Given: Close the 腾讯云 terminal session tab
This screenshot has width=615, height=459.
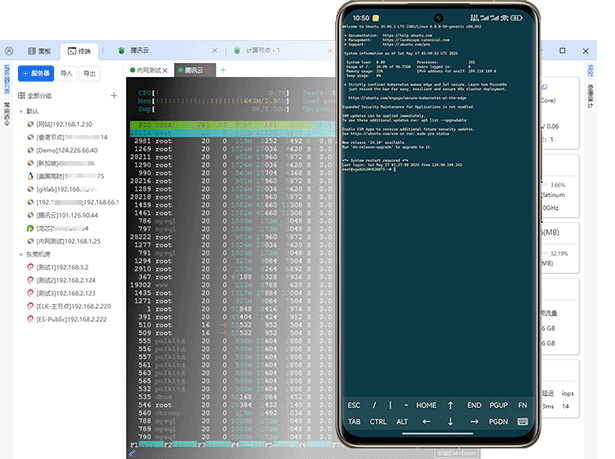Looking at the screenshot, I should click(207, 71).
